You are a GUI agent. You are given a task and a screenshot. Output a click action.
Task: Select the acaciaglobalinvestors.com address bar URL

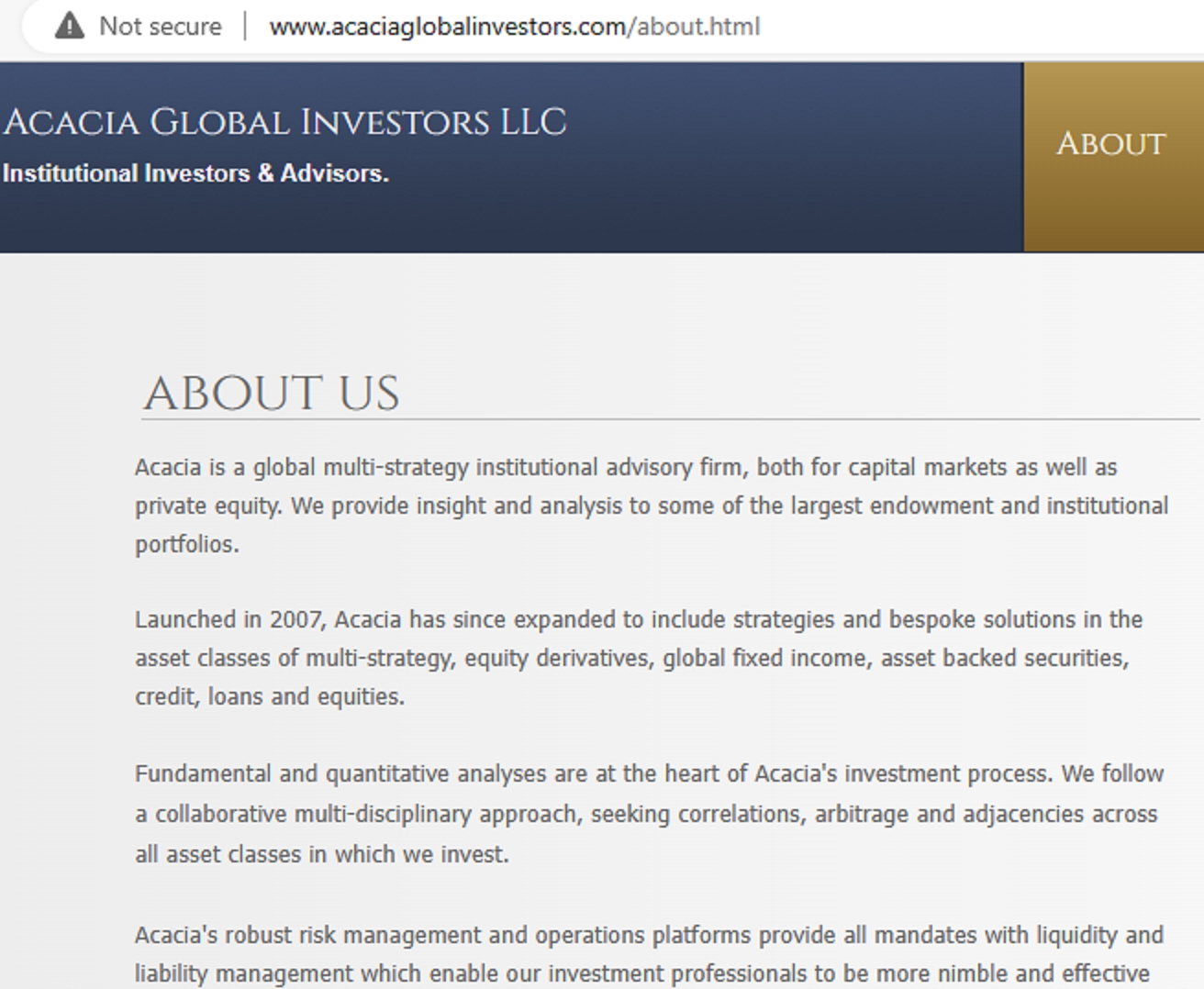click(515, 27)
